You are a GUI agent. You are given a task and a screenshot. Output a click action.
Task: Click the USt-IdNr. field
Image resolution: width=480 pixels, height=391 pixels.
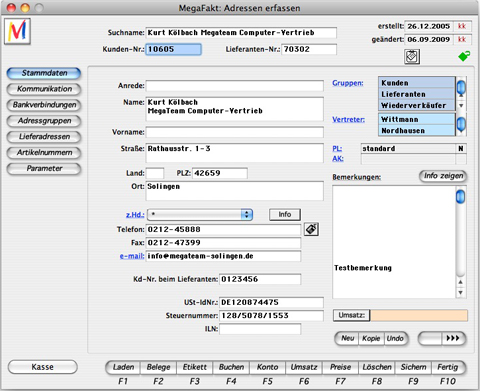point(271,302)
